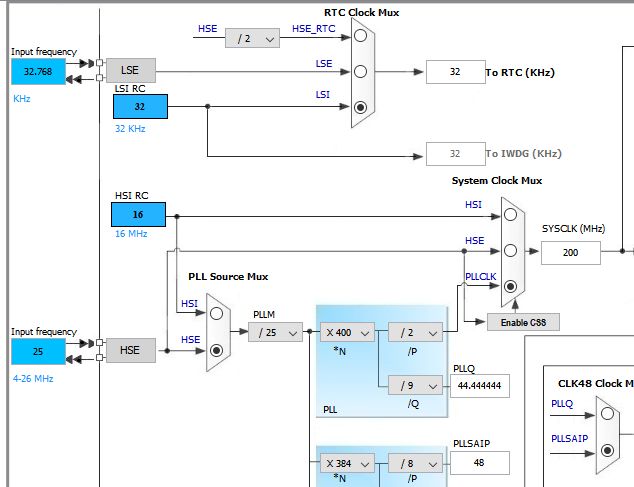Choose HSI in PLL Source Mux
The width and height of the screenshot is (634, 487).
click(x=216, y=313)
